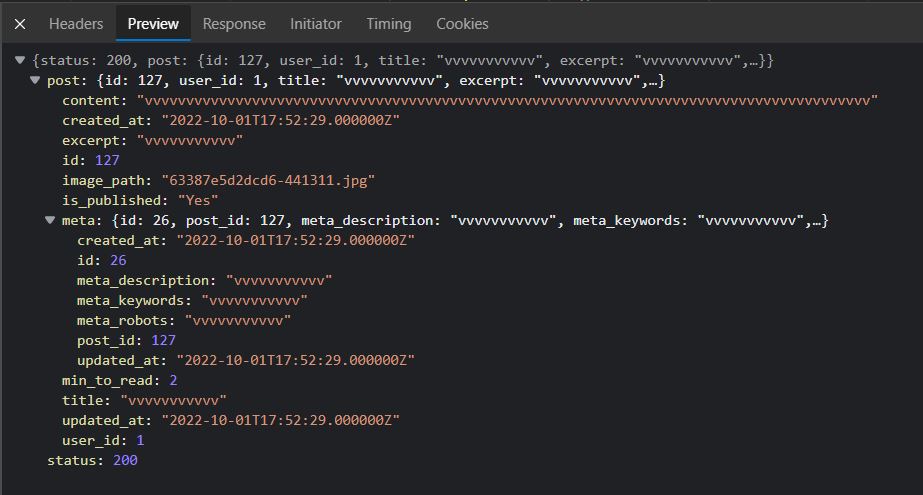Select the meta_robots property line

tap(183, 321)
